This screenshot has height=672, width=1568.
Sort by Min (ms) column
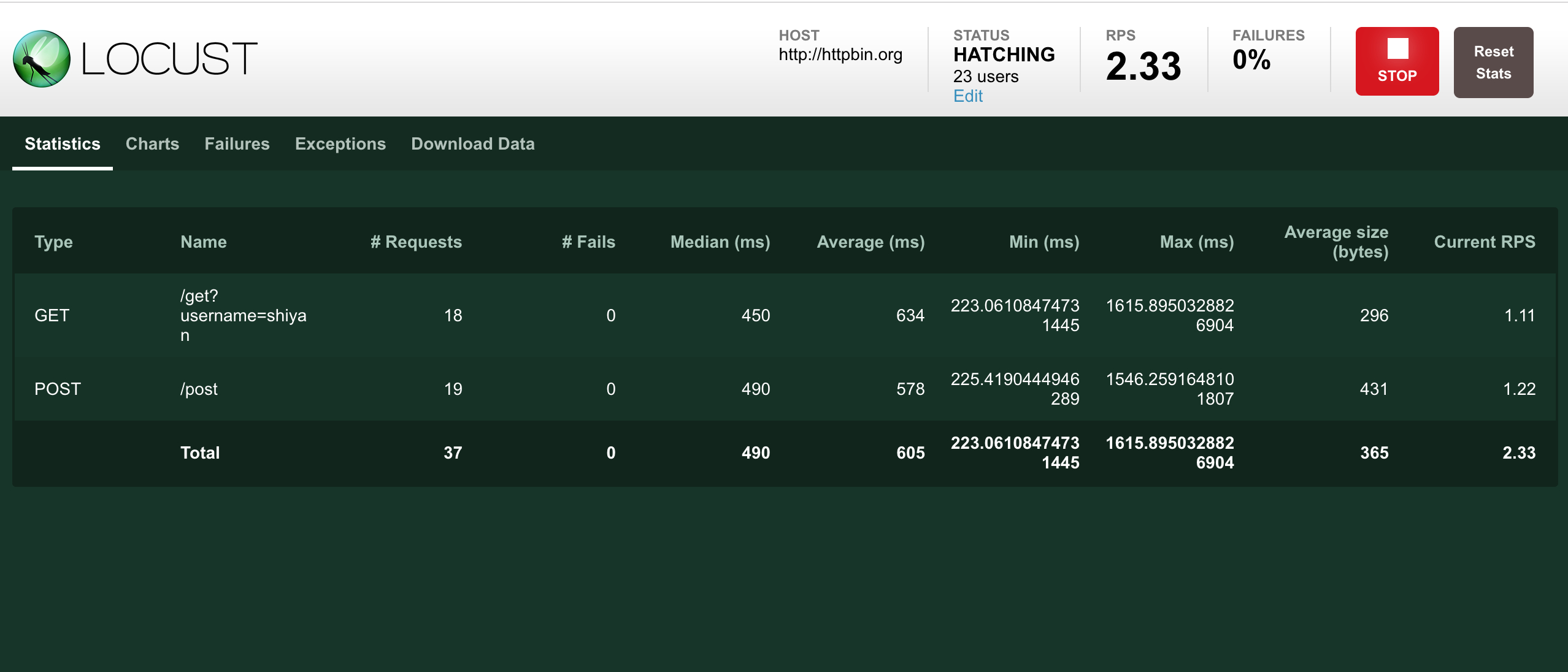[1043, 242]
